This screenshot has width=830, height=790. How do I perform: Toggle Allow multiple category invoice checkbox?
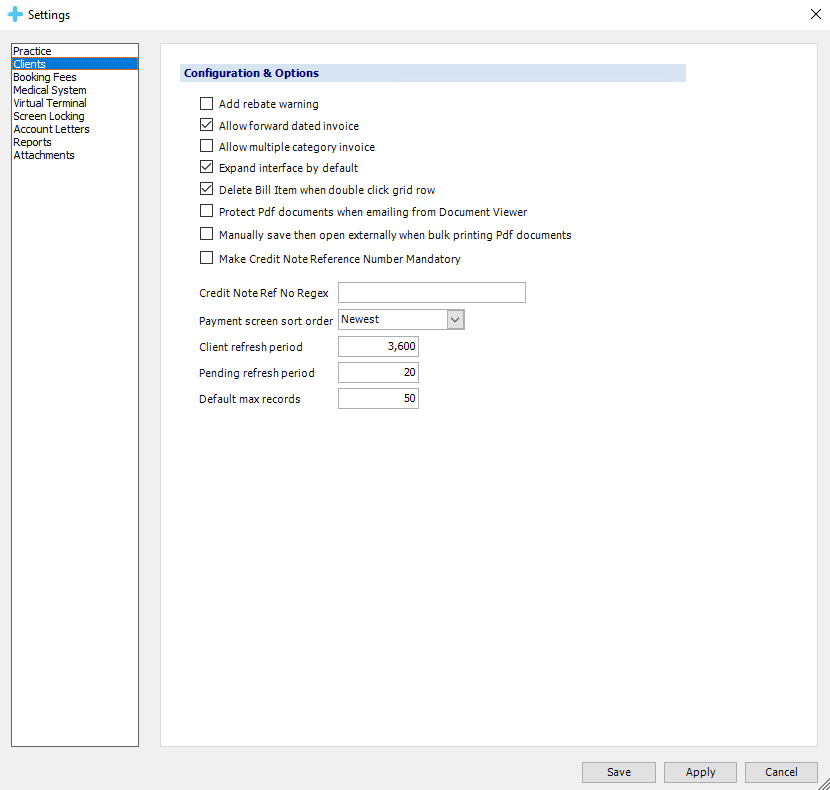pos(207,147)
